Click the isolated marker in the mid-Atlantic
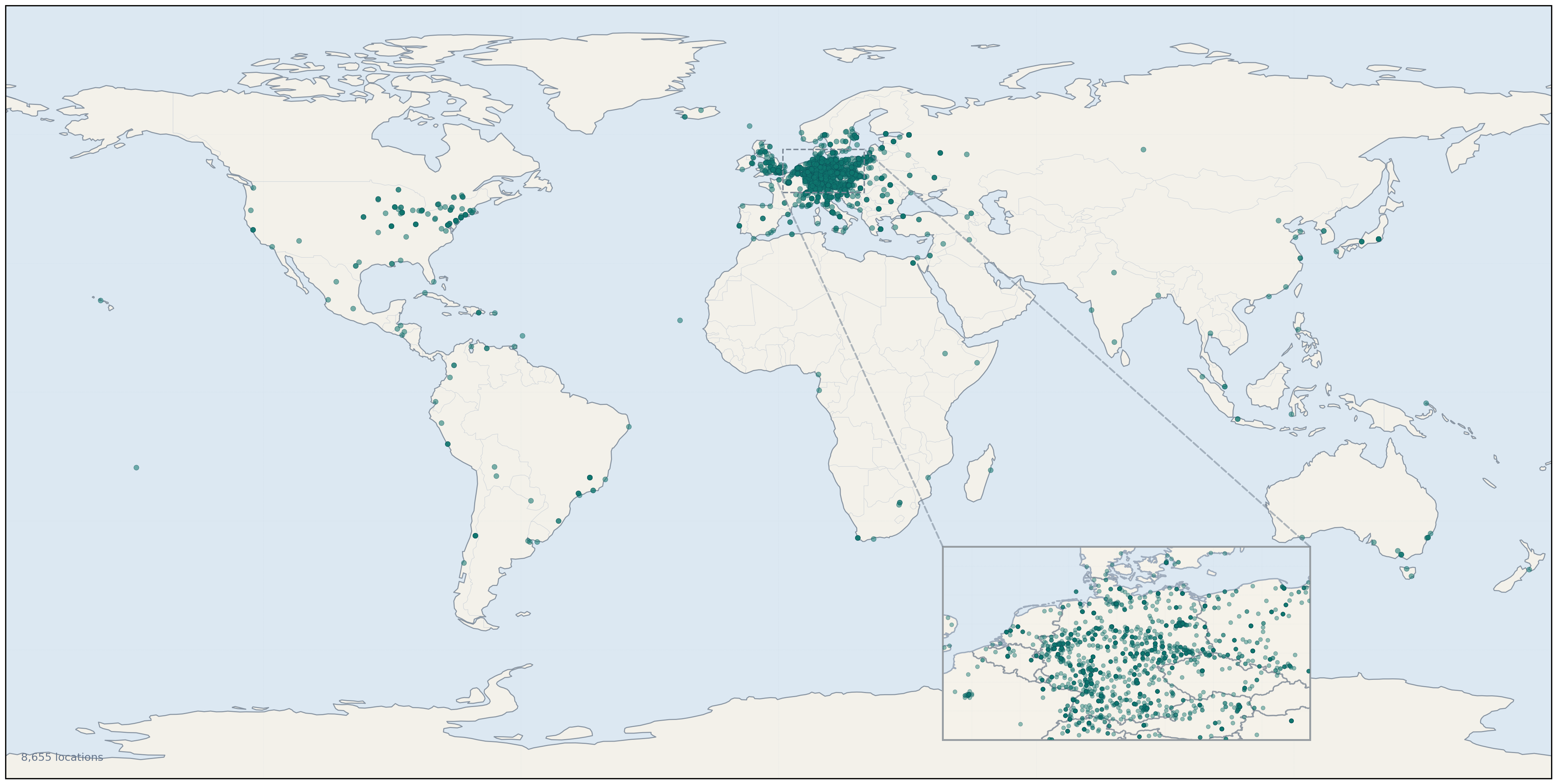This screenshot has width=1557, height=784. [x=680, y=321]
